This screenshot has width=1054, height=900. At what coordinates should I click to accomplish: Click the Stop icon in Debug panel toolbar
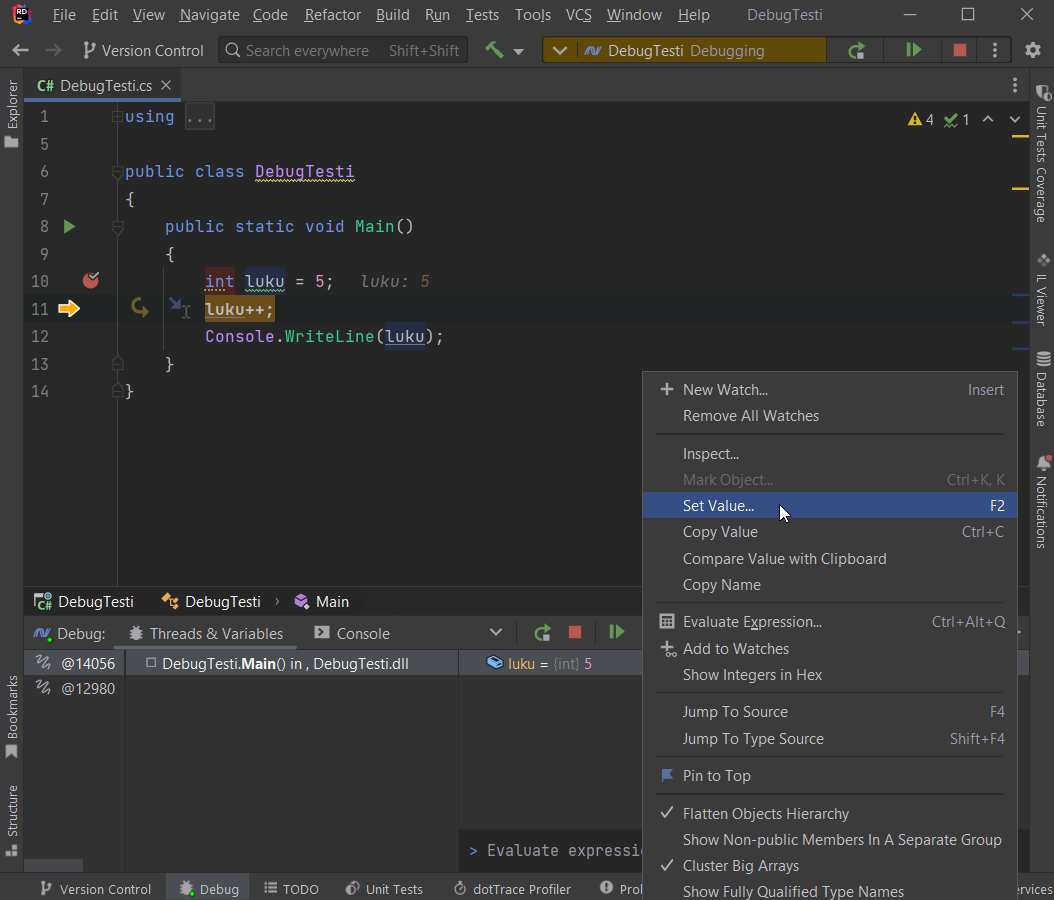coord(575,632)
